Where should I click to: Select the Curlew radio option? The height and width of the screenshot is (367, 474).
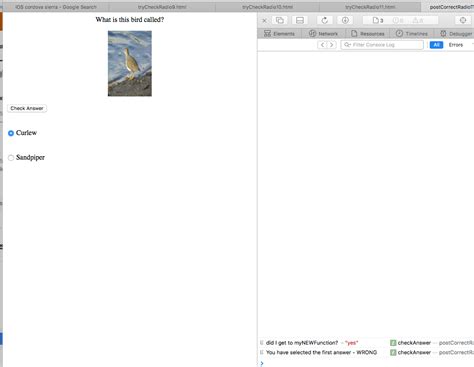11,133
